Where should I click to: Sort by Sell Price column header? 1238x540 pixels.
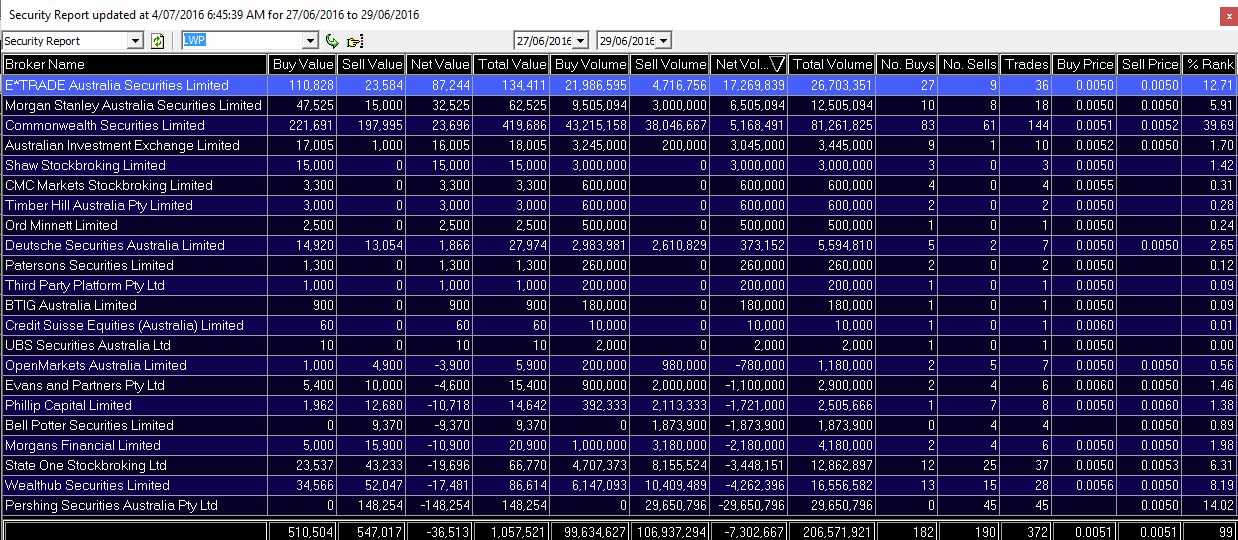coord(1149,64)
